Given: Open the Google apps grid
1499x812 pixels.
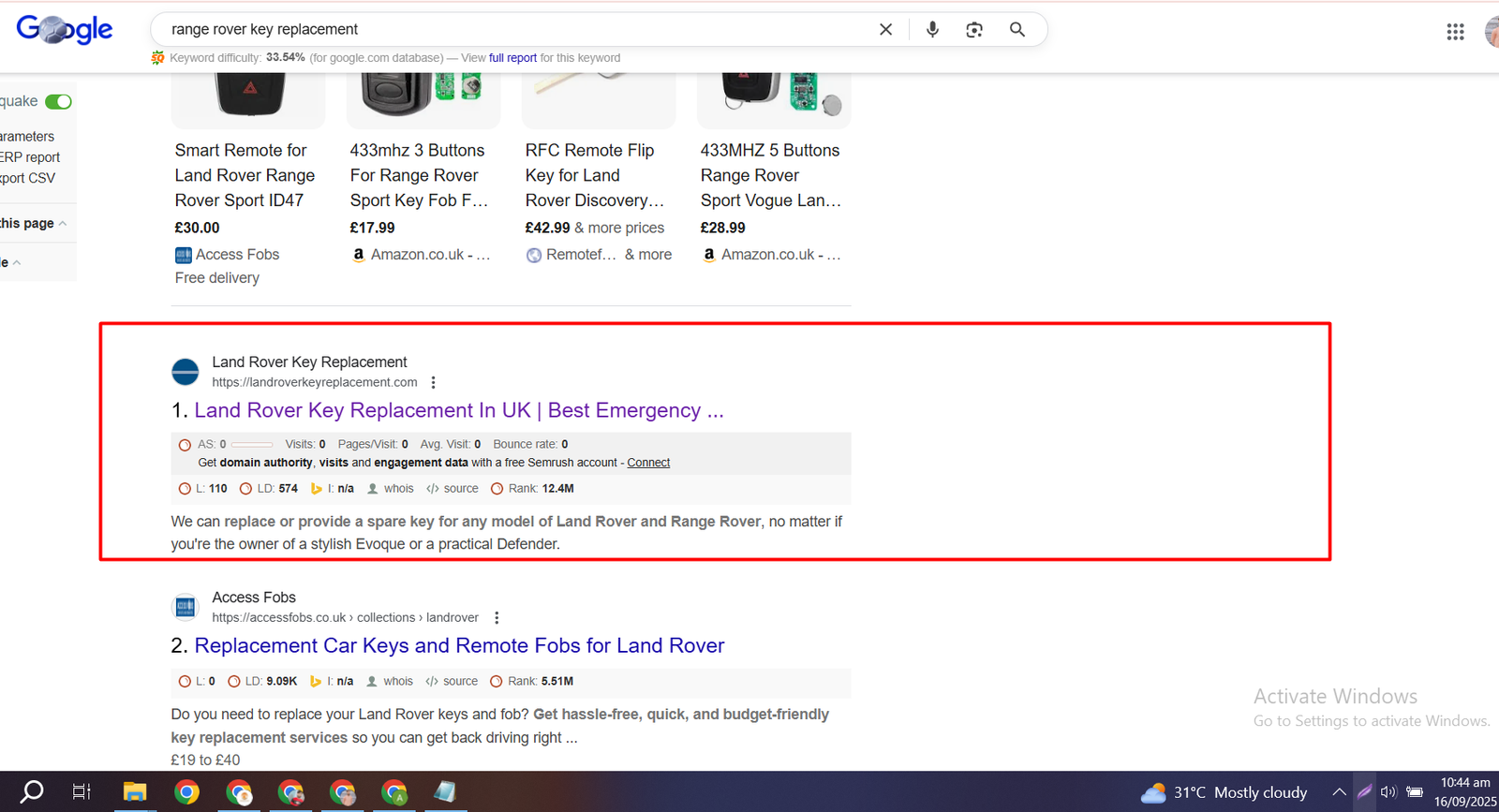Looking at the screenshot, I should (1455, 32).
